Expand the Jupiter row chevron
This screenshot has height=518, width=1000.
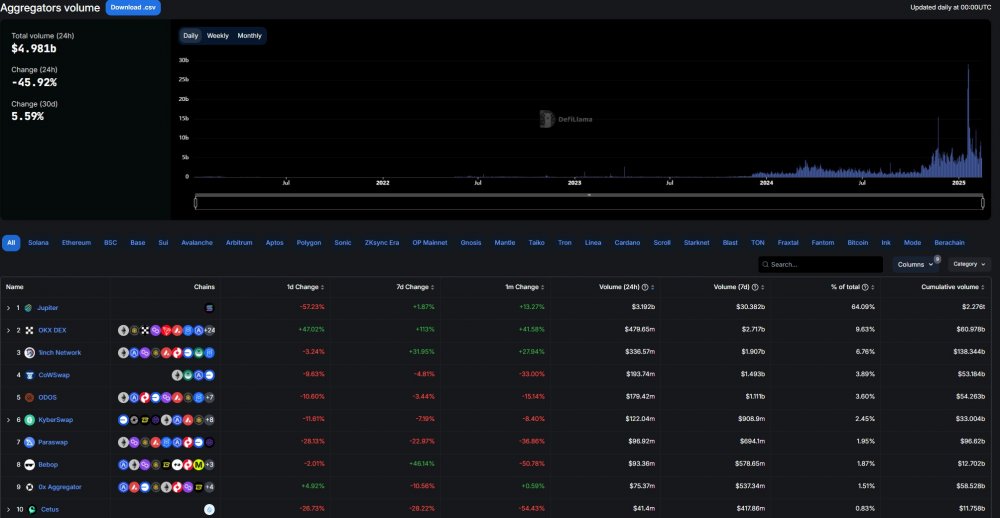coord(8,308)
